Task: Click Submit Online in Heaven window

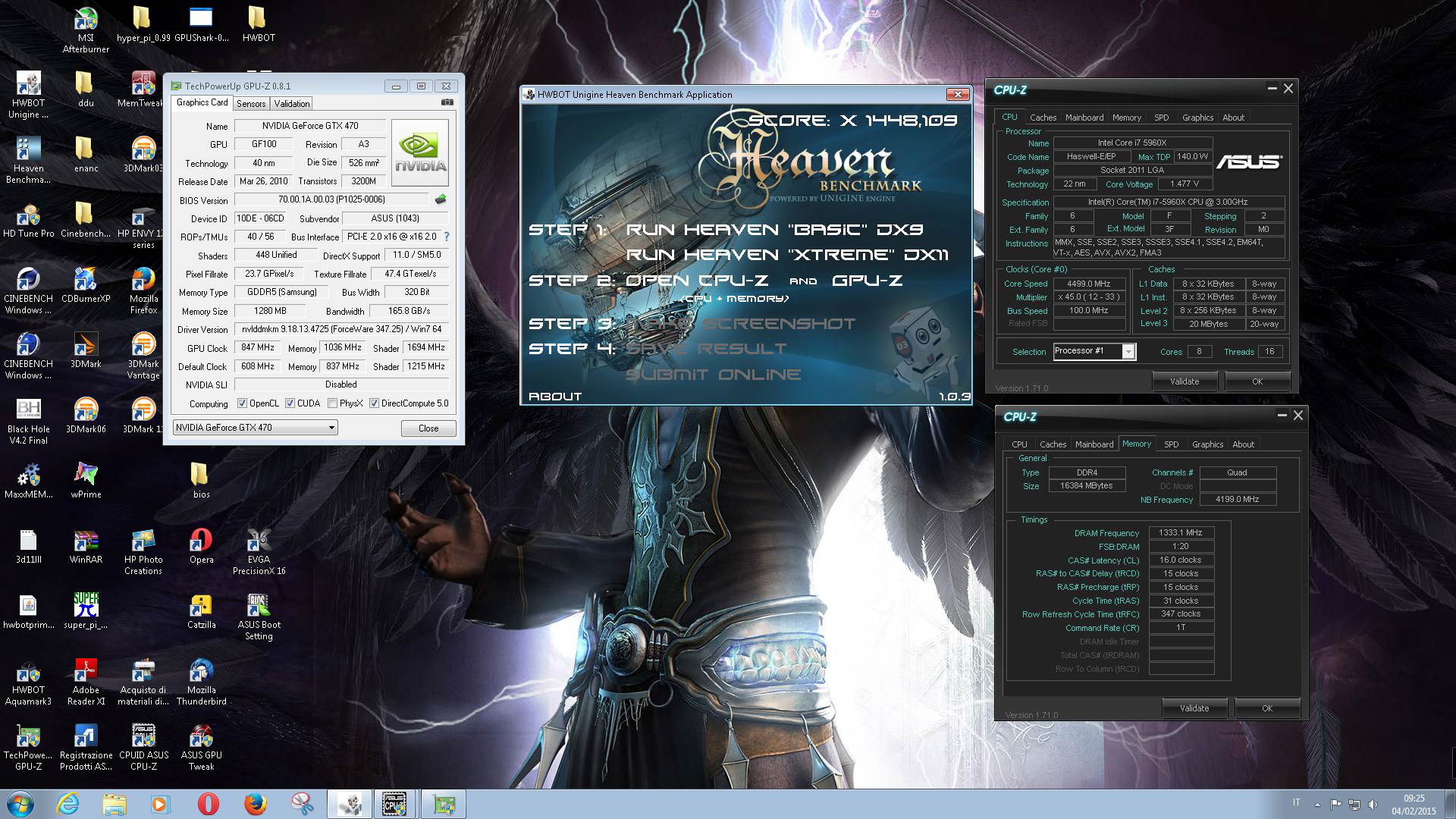Action: (x=713, y=375)
